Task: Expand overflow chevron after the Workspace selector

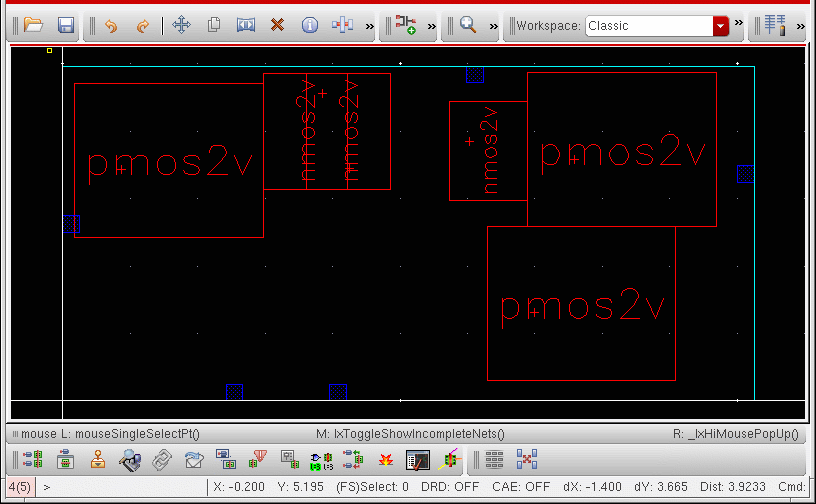Action: (739, 25)
